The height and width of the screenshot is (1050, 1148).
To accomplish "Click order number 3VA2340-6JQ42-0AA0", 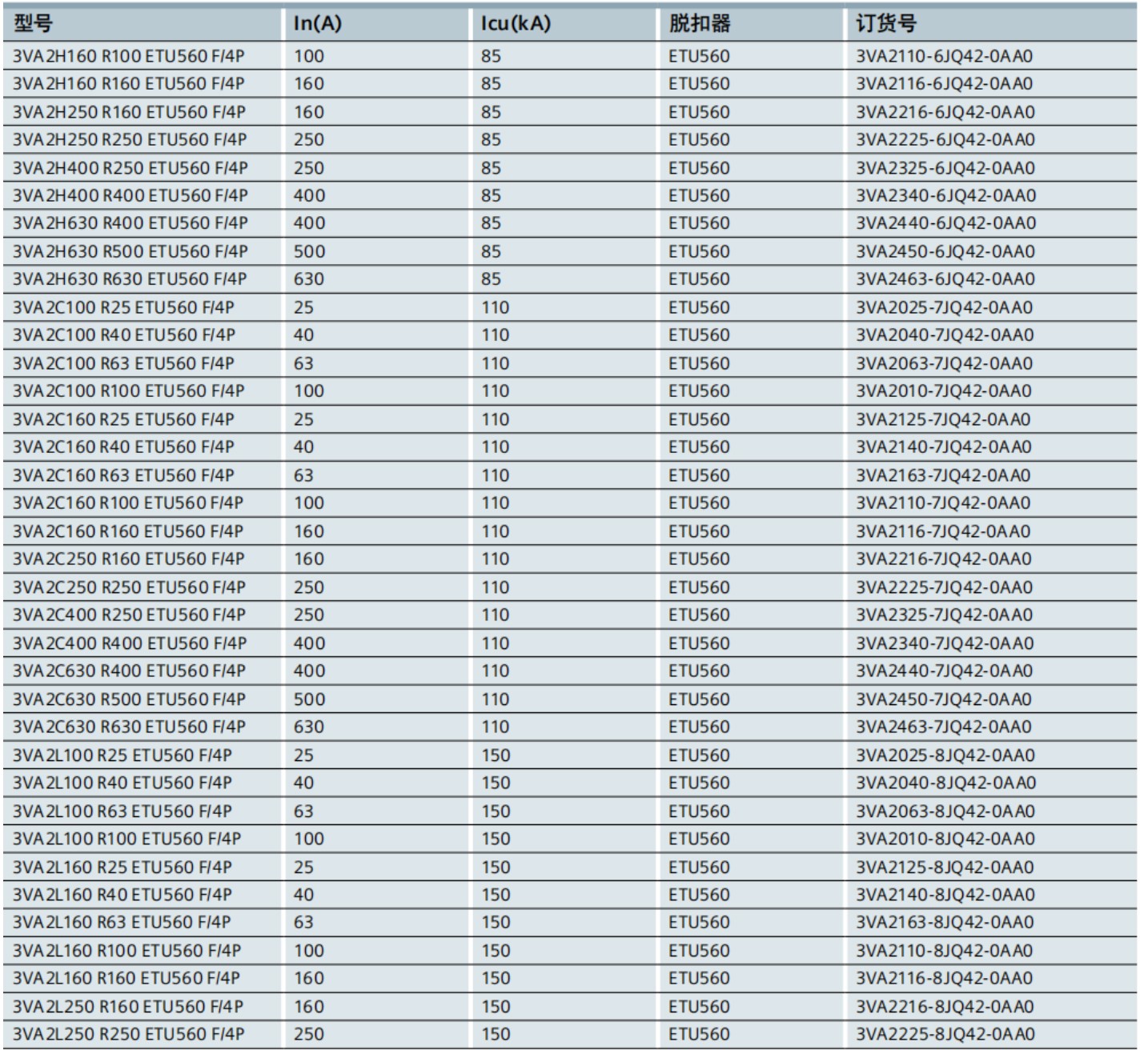I will (x=946, y=195).
